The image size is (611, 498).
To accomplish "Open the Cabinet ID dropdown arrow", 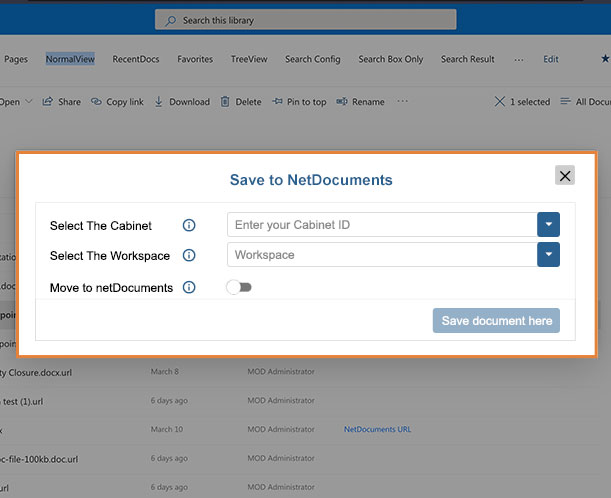I will 548,224.
